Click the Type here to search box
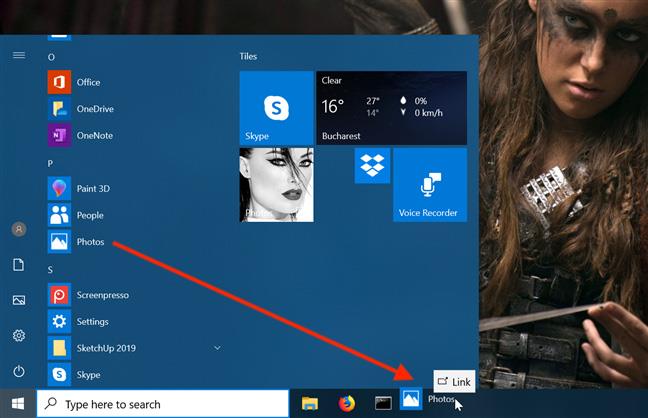Image resolution: width=648 pixels, height=418 pixels. tap(163, 404)
